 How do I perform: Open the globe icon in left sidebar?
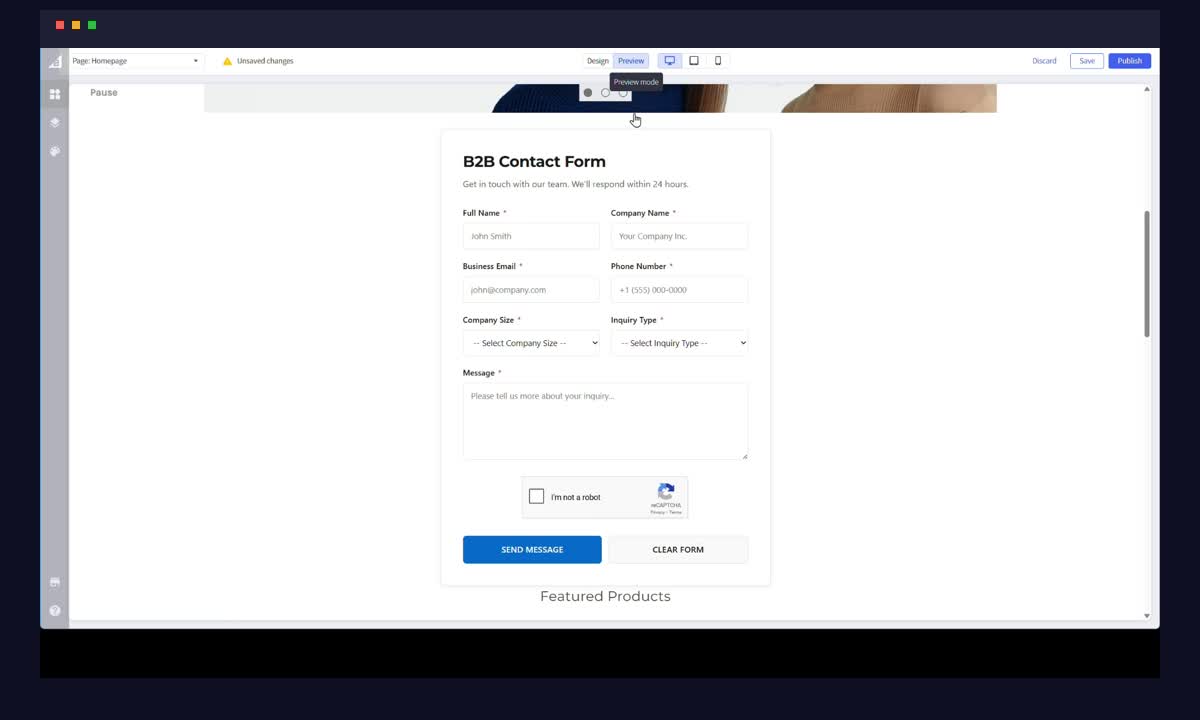pos(55,151)
